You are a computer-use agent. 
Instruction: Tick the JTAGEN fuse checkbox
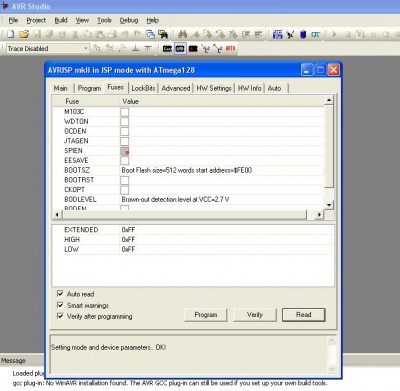[x=124, y=141]
